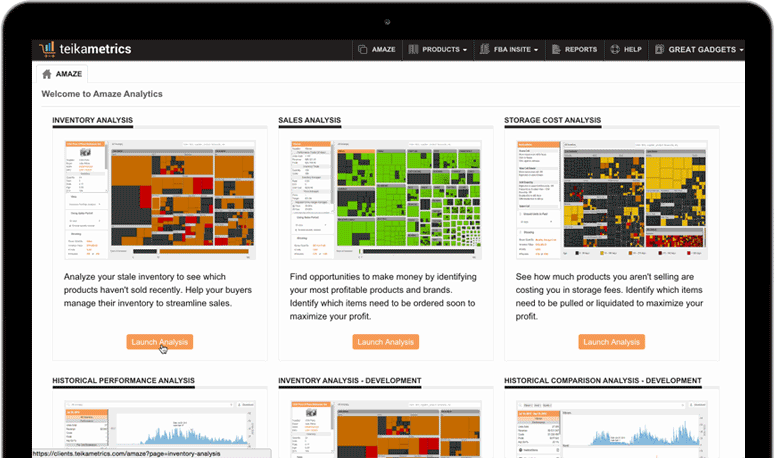Open the Historical Comparison Analysis - Development thumbnail
This screenshot has height=458, width=775.
[611, 429]
